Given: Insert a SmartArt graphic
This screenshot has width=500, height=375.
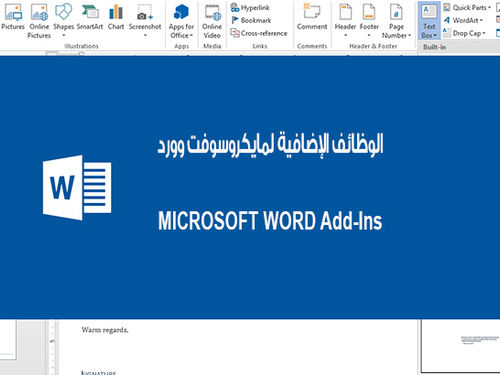Looking at the screenshot, I should (90, 17).
